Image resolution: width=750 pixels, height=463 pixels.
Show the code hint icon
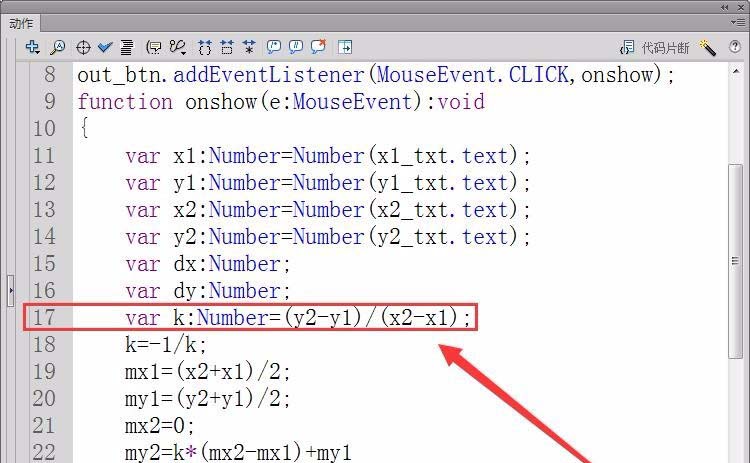click(154, 47)
